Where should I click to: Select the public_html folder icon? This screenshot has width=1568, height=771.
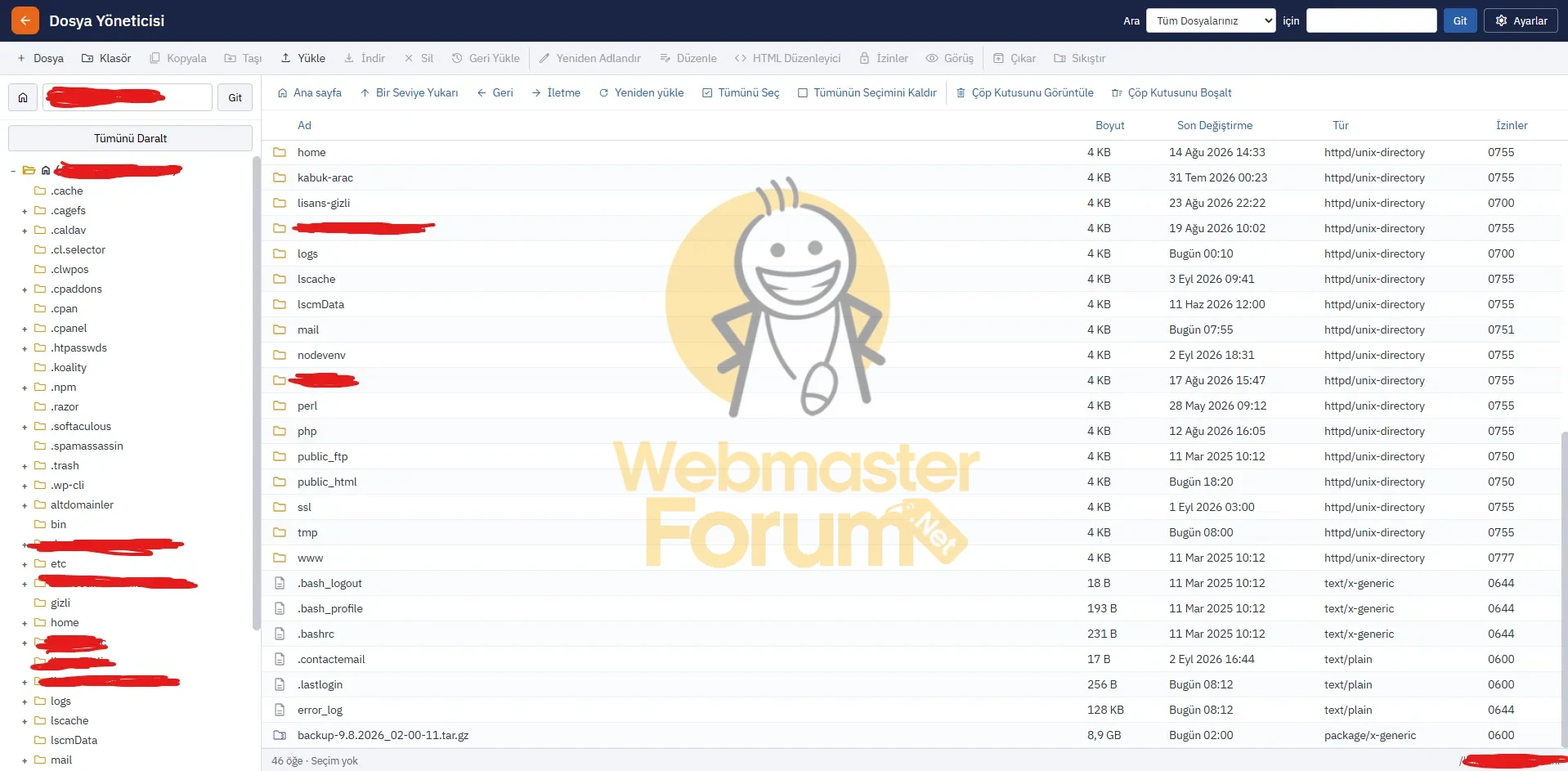pyautogui.click(x=280, y=482)
